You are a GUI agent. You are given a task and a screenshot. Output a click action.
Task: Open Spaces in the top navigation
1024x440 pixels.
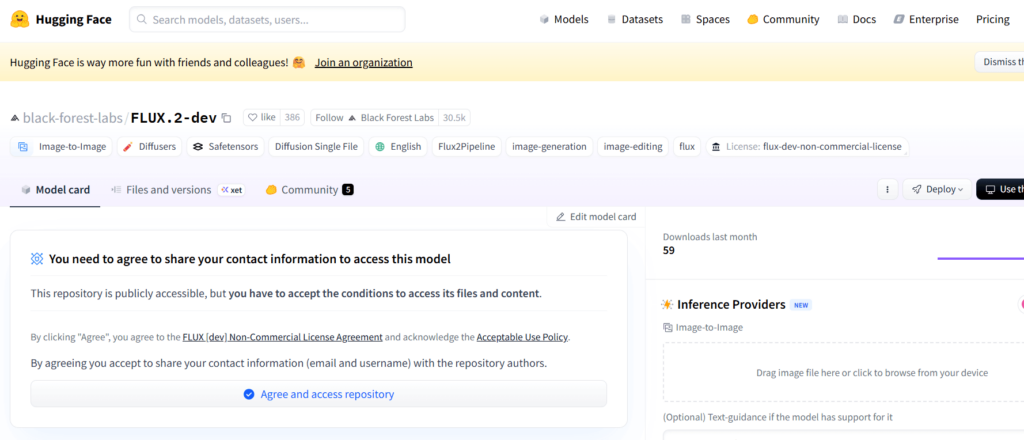(705, 19)
